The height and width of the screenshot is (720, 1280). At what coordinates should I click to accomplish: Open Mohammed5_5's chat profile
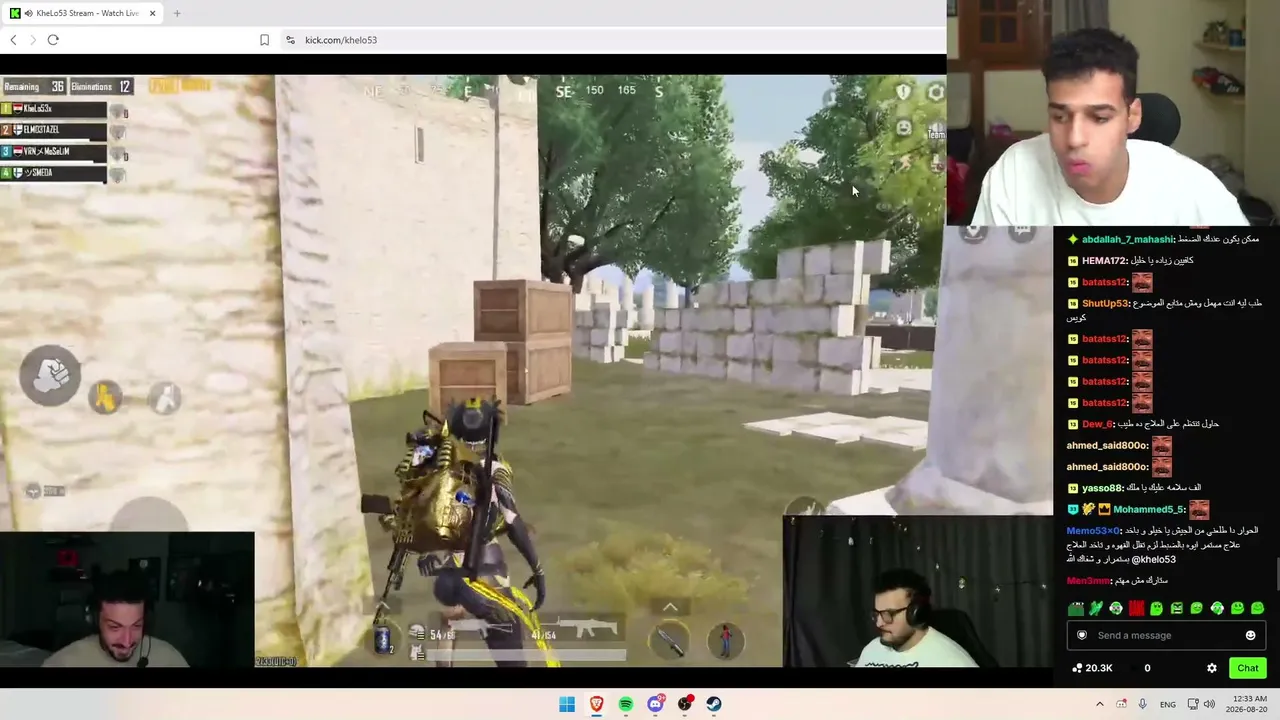click(x=1148, y=509)
